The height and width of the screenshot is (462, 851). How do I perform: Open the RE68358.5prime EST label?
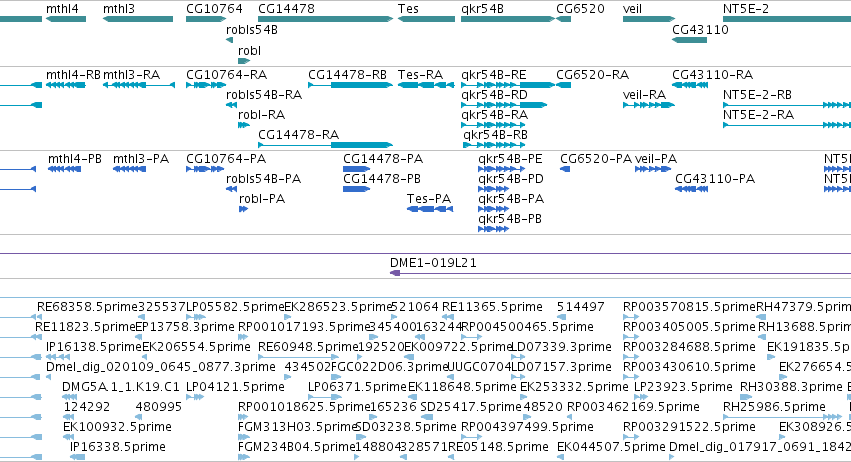pos(87,307)
